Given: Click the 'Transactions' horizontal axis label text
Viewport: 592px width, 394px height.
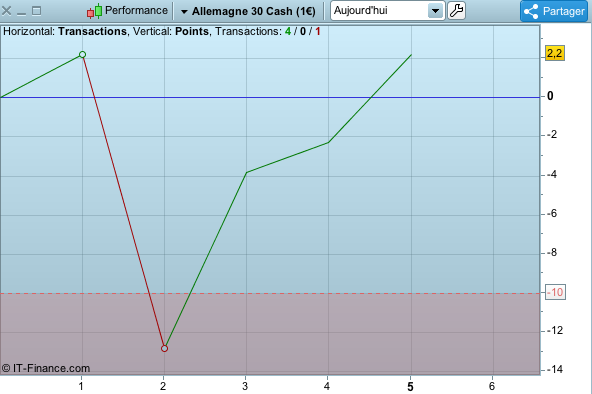Looking at the screenshot, I should [x=92, y=31].
